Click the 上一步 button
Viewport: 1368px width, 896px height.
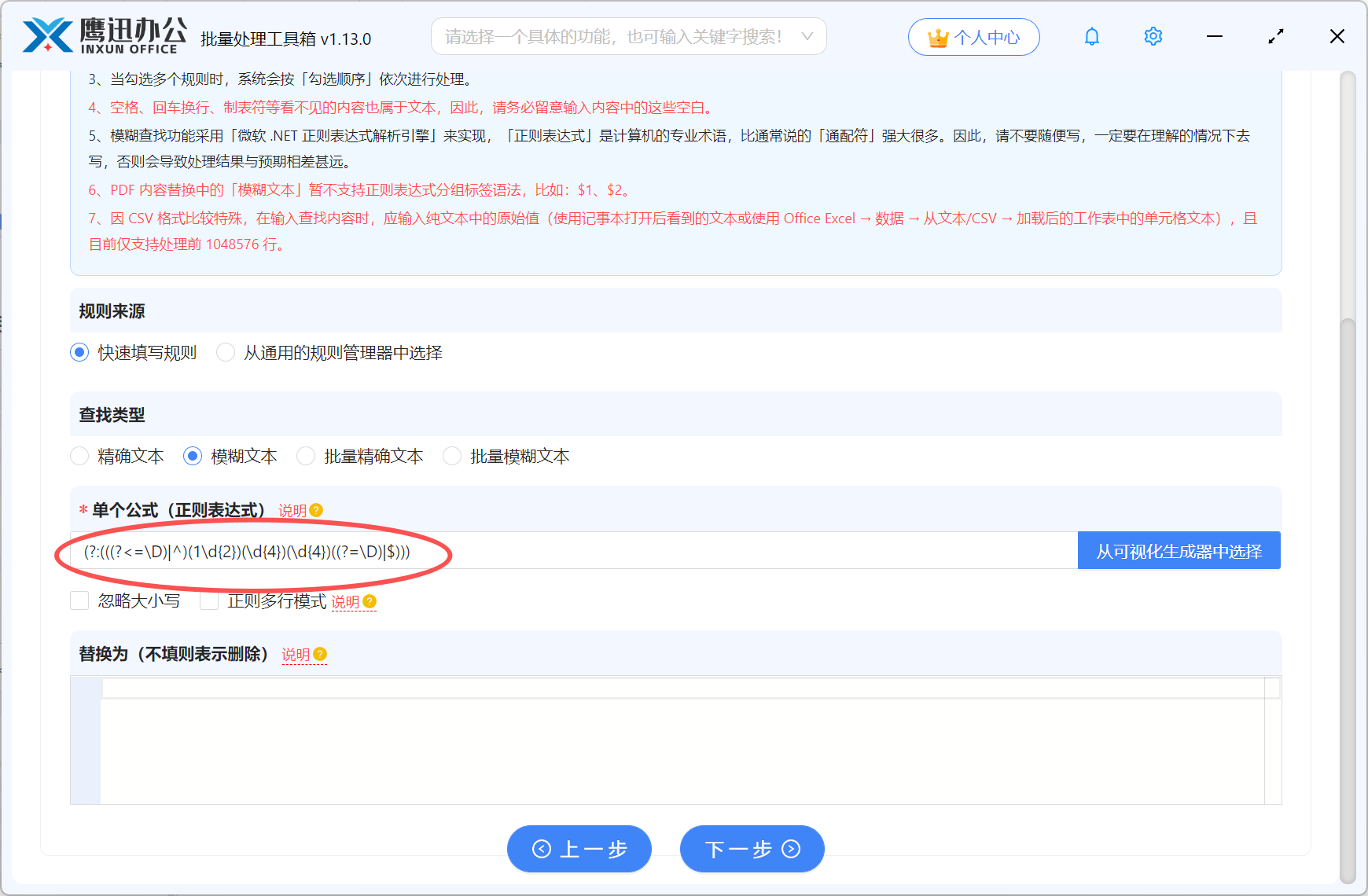579,849
